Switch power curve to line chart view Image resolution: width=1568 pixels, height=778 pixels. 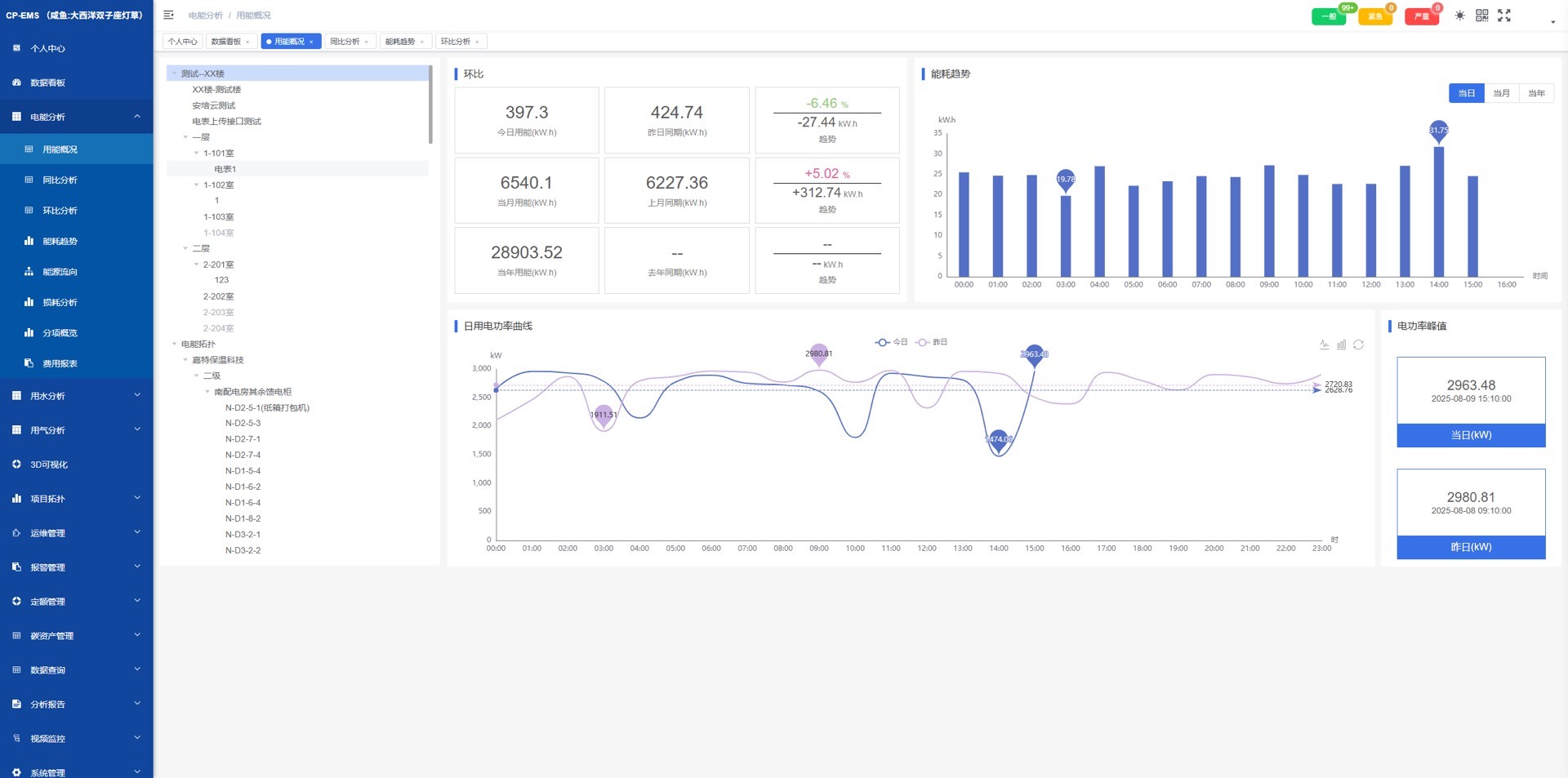click(x=1324, y=345)
